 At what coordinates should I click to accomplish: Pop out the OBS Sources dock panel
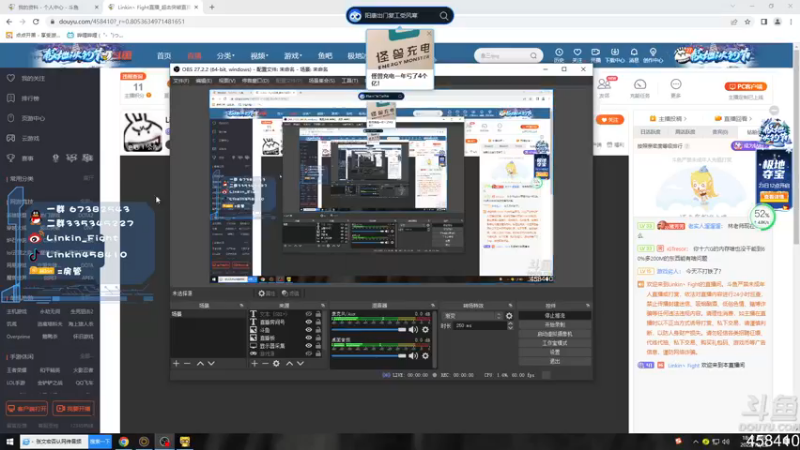tap(322, 306)
